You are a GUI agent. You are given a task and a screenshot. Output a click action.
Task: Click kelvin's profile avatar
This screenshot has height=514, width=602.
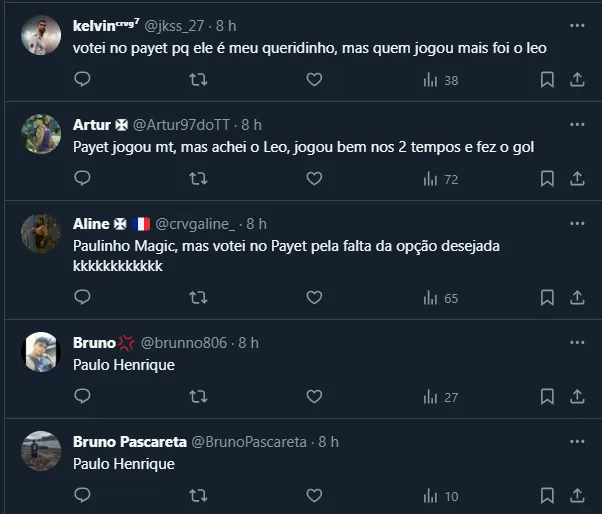coord(41,35)
